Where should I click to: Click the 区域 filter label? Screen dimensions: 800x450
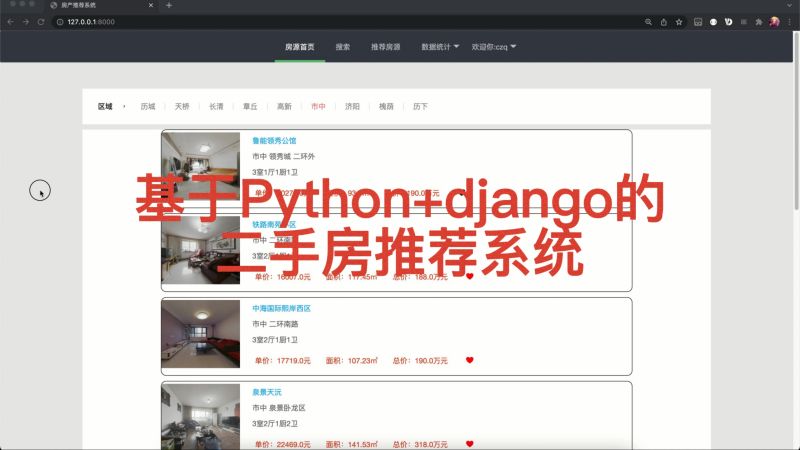click(x=105, y=106)
